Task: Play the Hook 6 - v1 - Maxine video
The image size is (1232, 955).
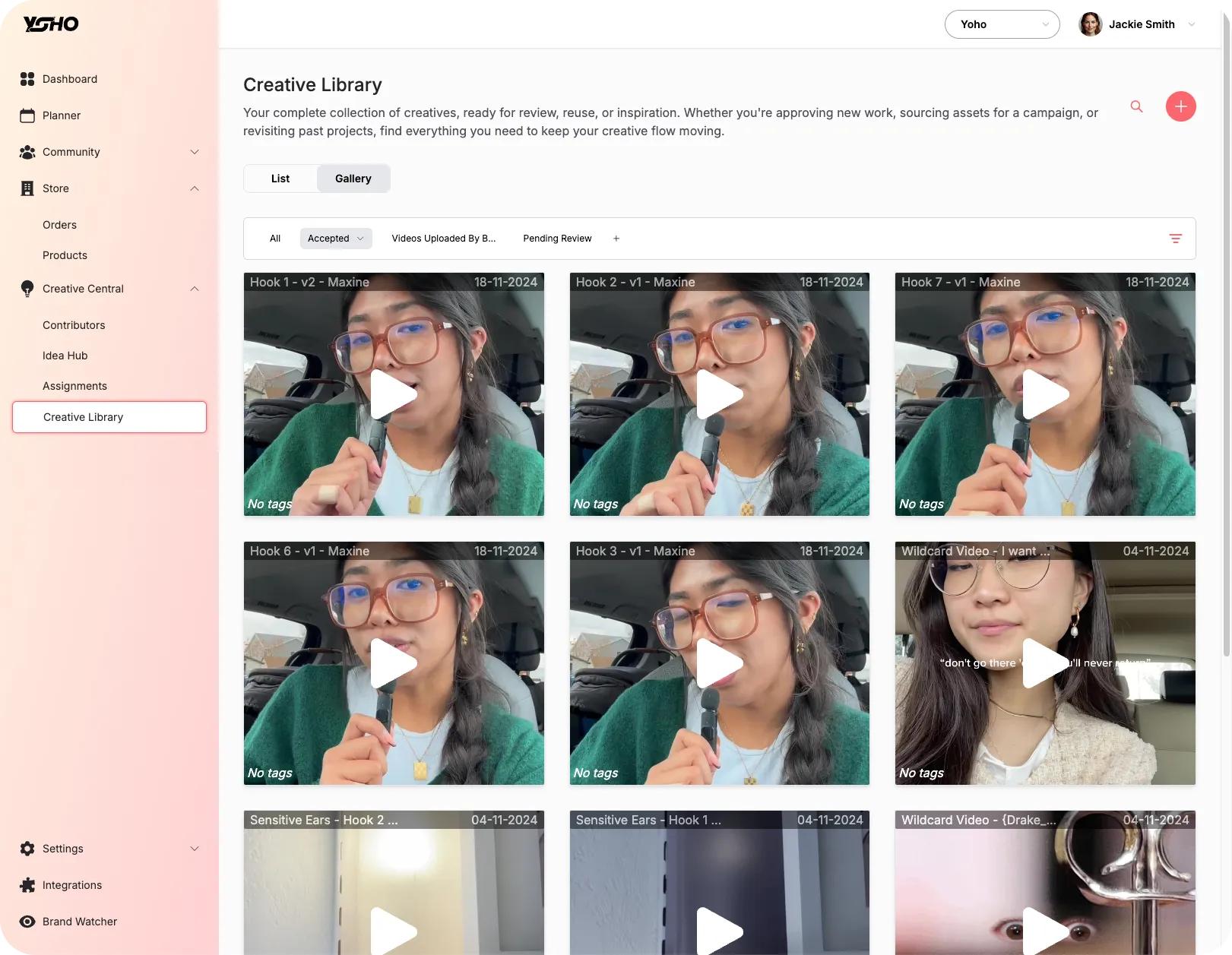Action: pyautogui.click(x=394, y=662)
